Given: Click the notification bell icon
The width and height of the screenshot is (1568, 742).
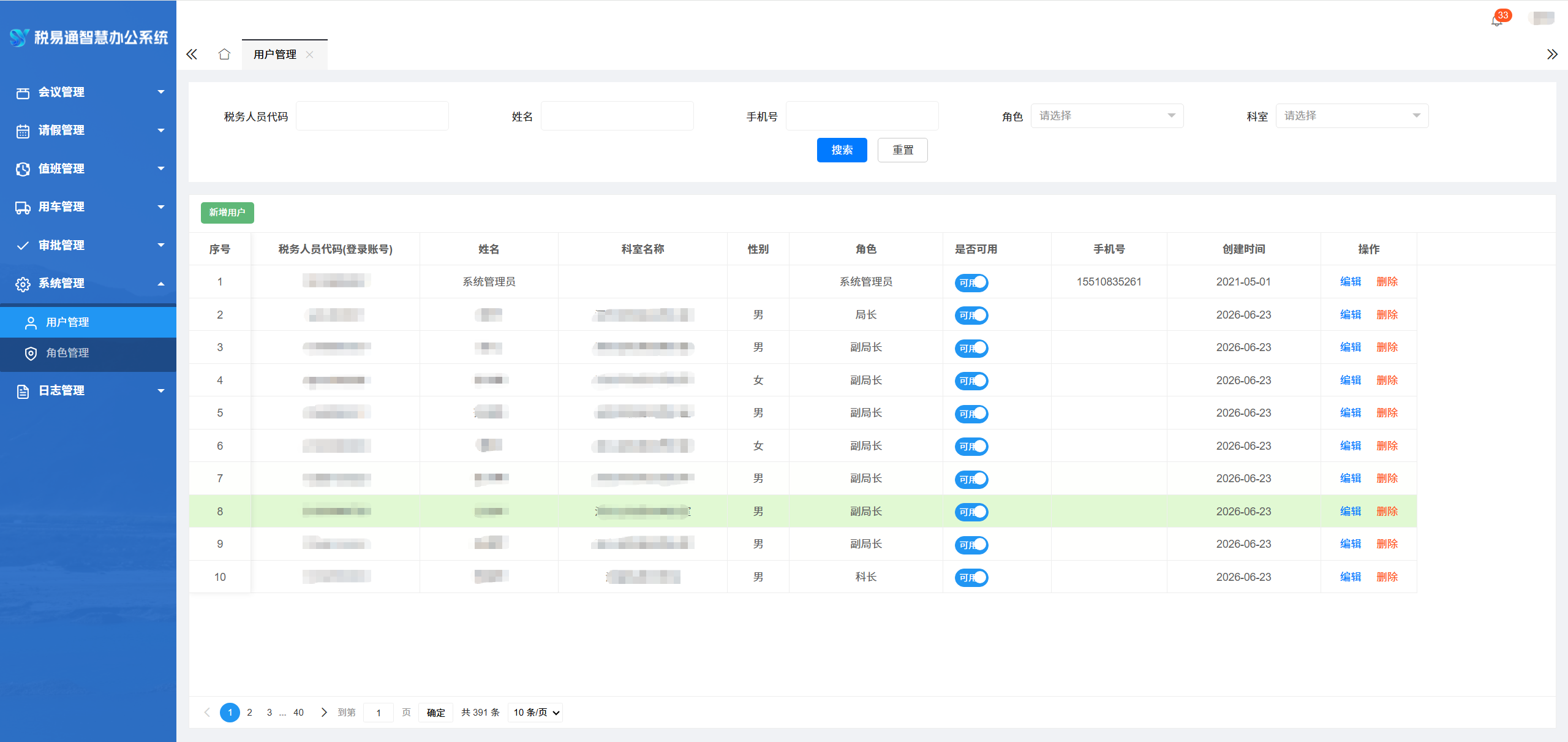Looking at the screenshot, I should coord(1496,20).
